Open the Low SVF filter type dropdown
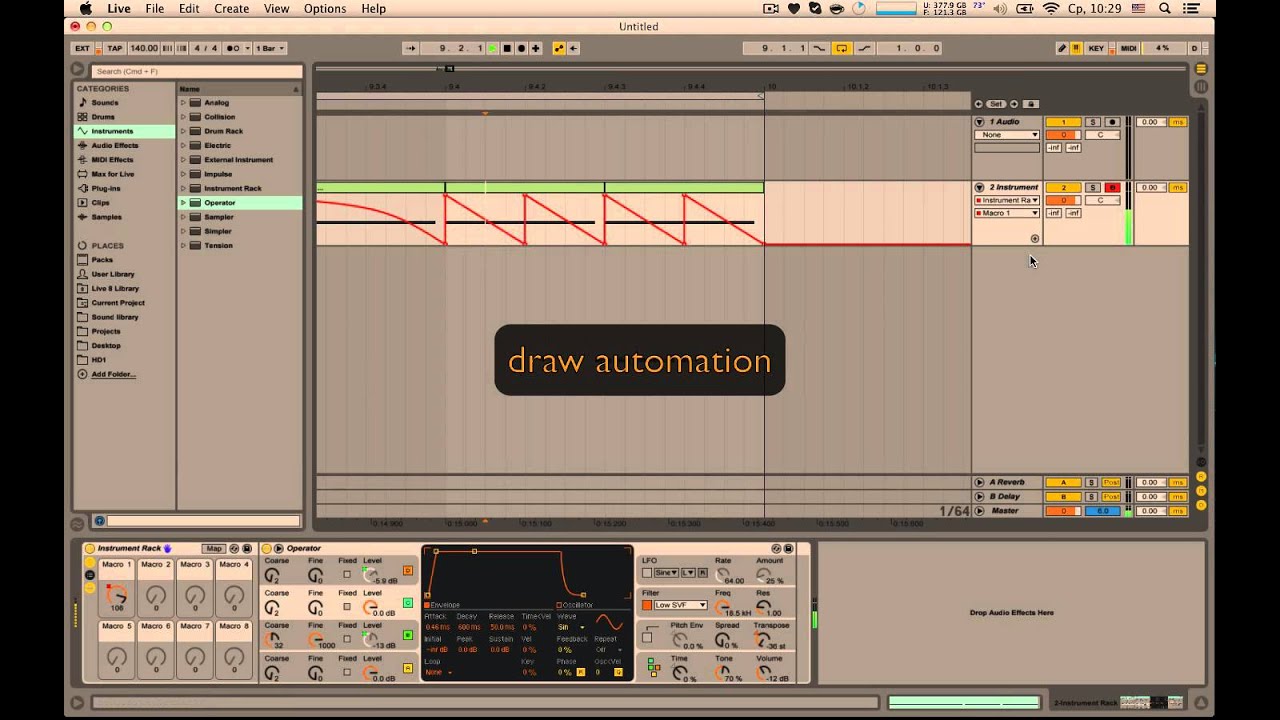The image size is (1280, 720). click(x=680, y=605)
